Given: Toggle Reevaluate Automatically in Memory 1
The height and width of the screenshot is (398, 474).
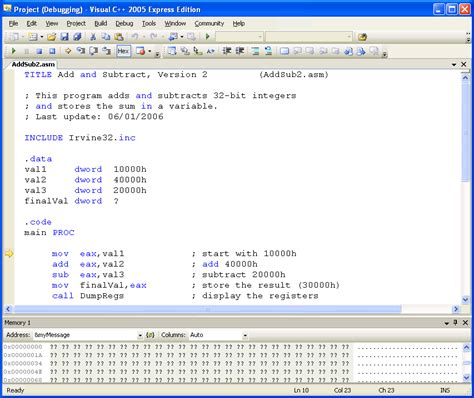Looking at the screenshot, I should click(150, 335).
